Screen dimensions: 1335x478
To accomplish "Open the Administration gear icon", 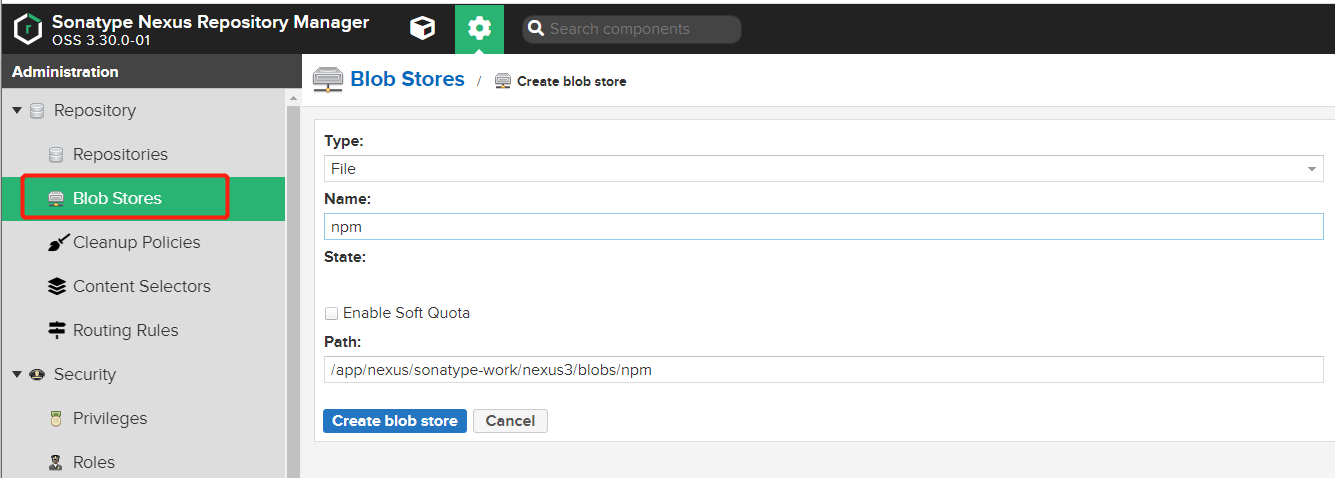I will pyautogui.click(x=479, y=28).
